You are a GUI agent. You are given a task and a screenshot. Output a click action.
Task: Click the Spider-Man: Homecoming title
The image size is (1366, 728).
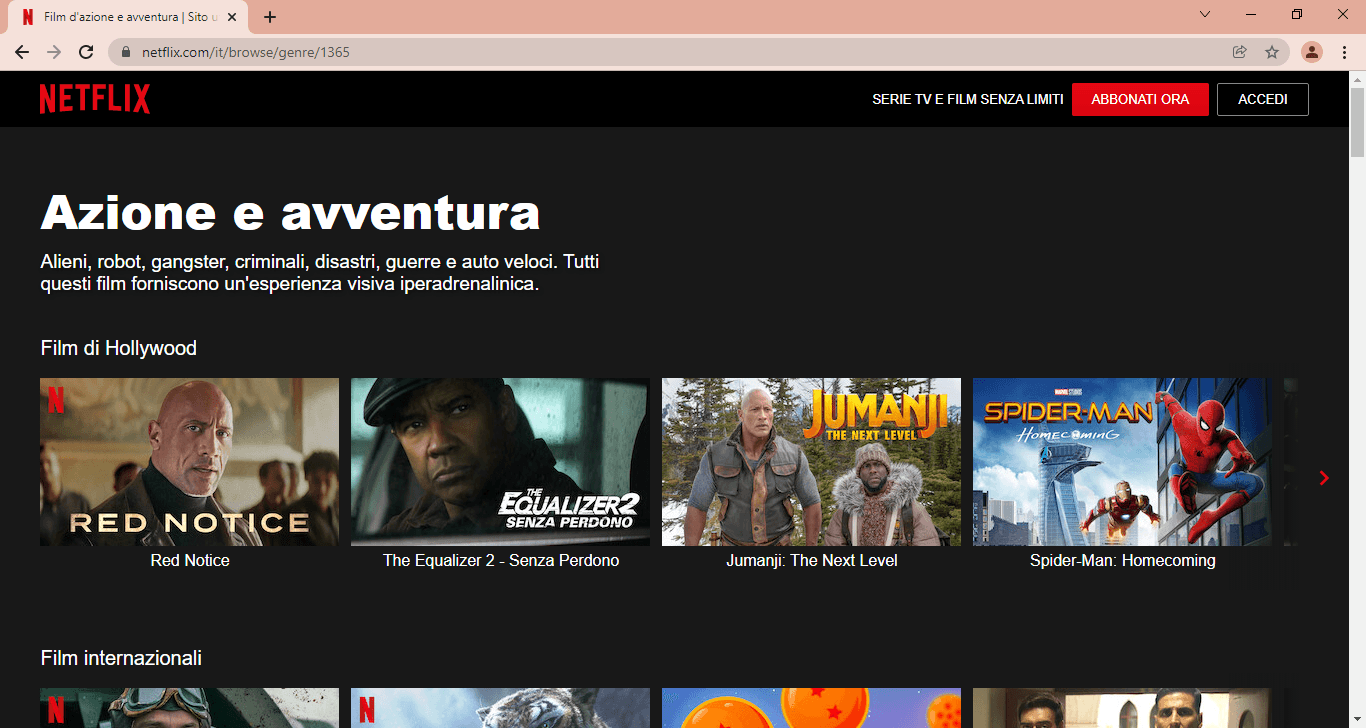click(x=1123, y=560)
